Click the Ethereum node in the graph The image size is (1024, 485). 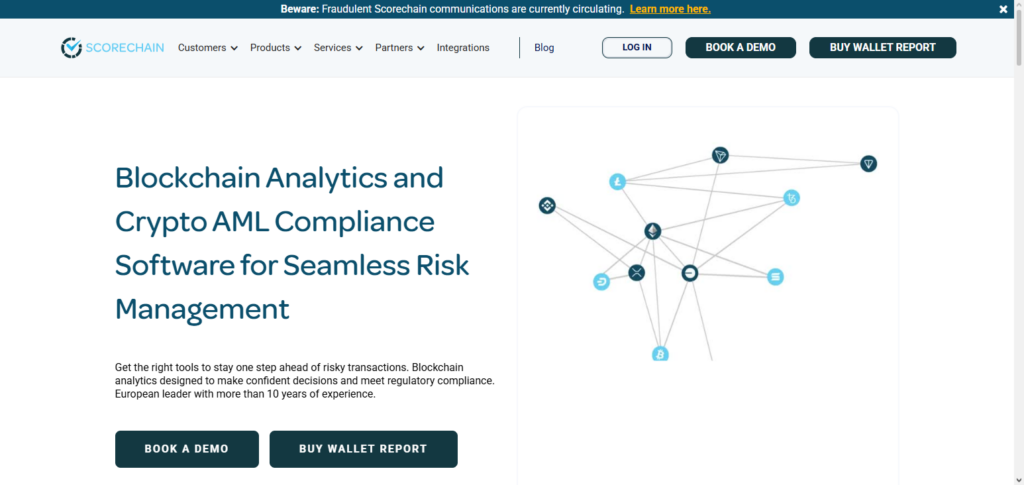tap(652, 231)
